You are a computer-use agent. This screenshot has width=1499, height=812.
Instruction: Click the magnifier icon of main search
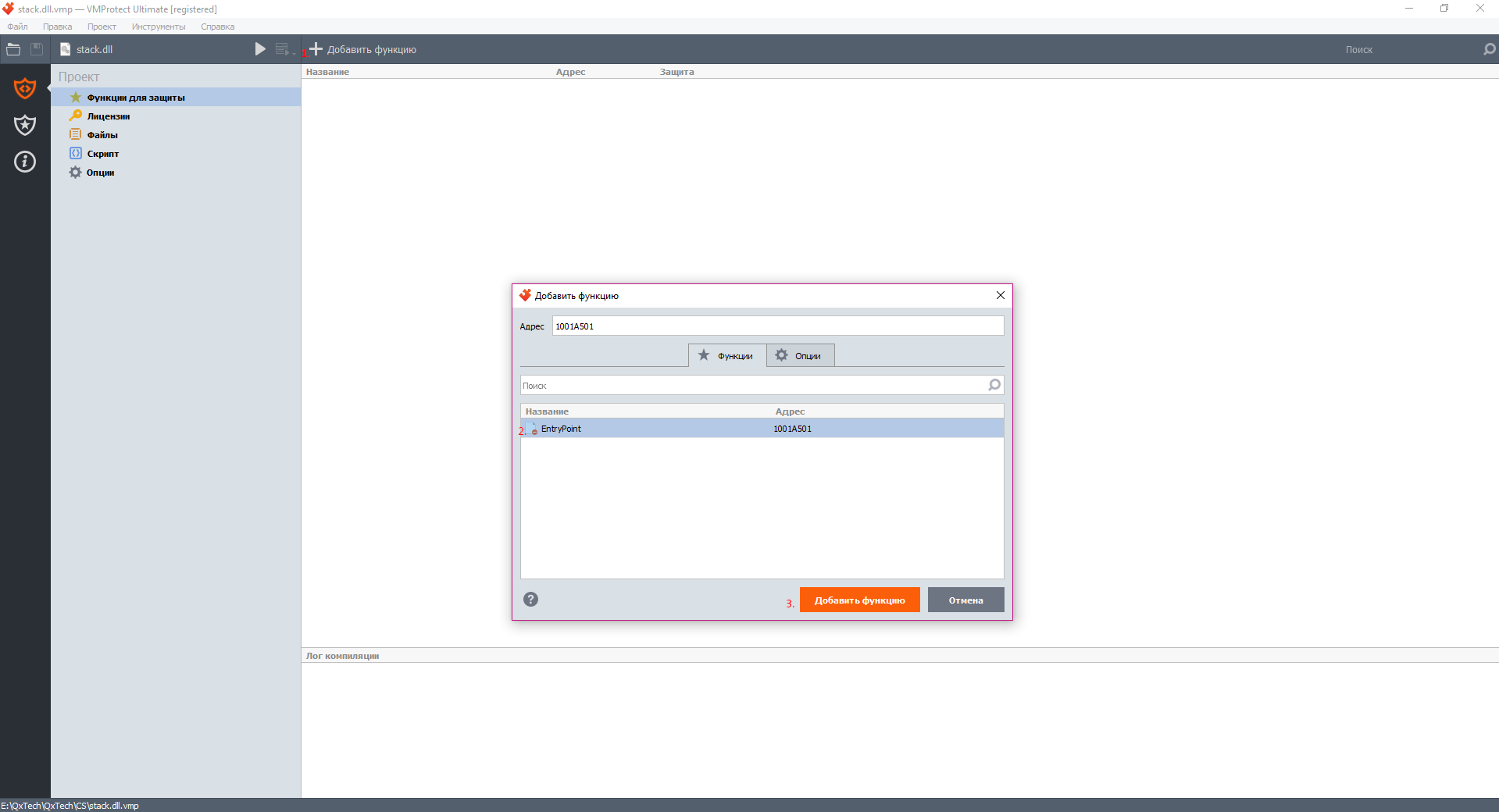click(1490, 49)
